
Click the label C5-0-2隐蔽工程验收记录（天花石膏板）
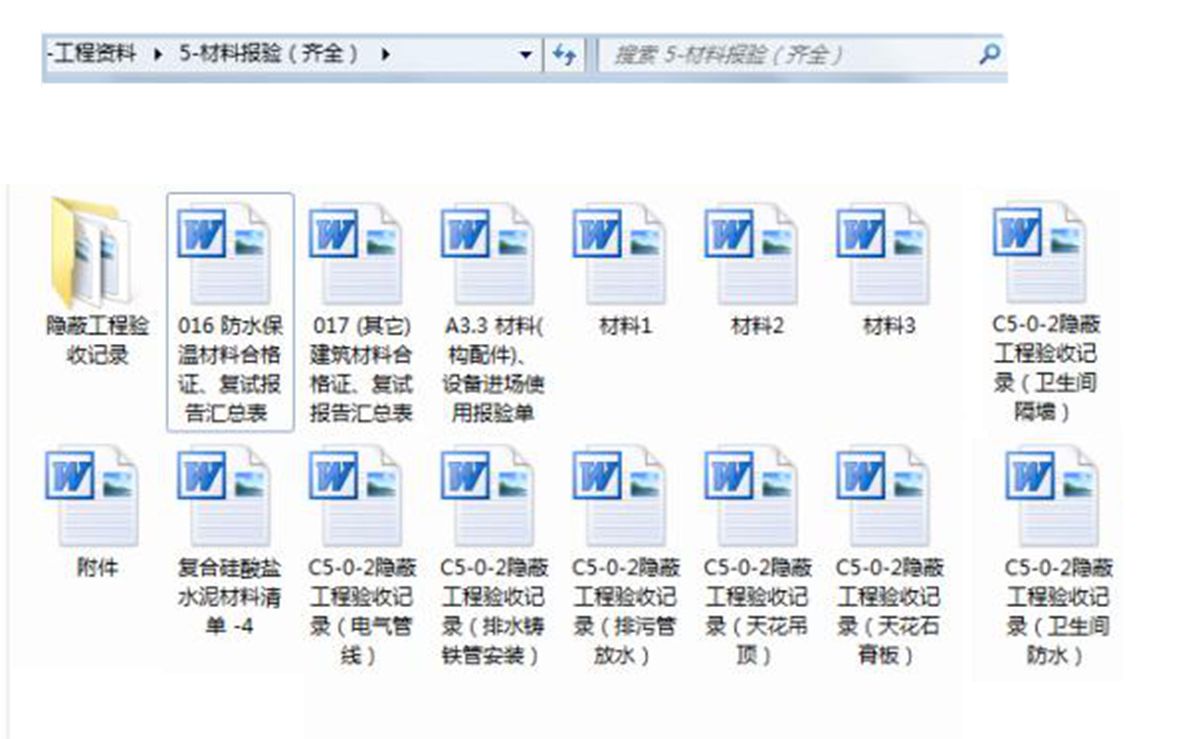point(889,611)
